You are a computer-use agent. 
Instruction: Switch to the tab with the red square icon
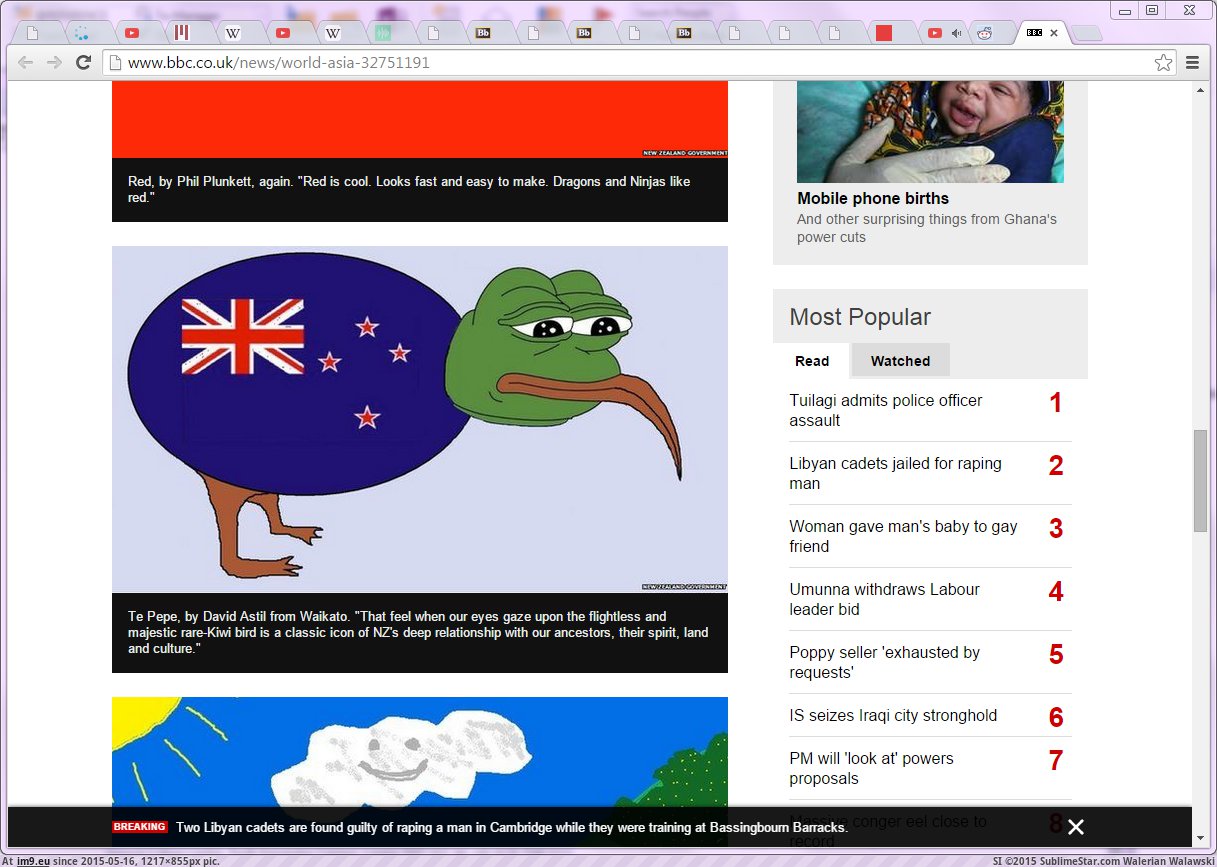[884, 33]
